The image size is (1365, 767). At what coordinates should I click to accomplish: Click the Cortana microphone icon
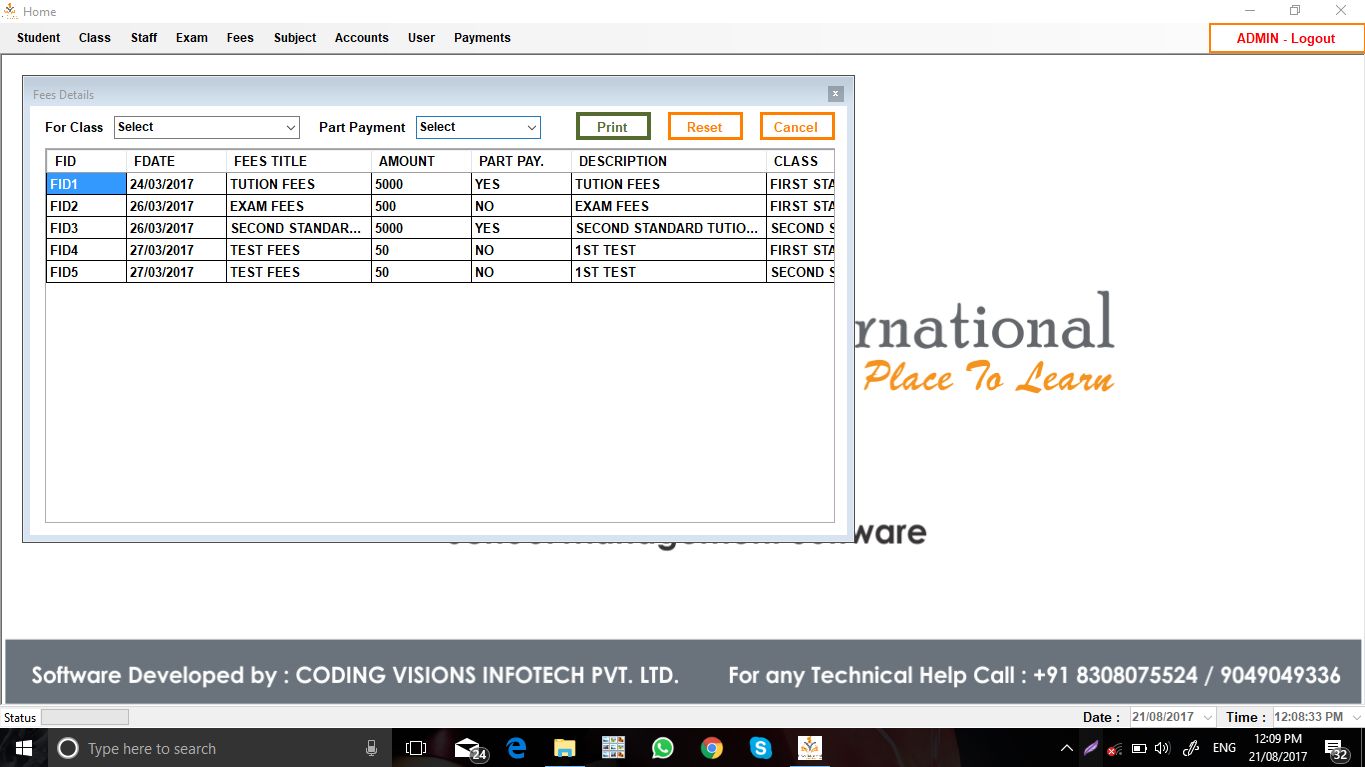tap(371, 748)
